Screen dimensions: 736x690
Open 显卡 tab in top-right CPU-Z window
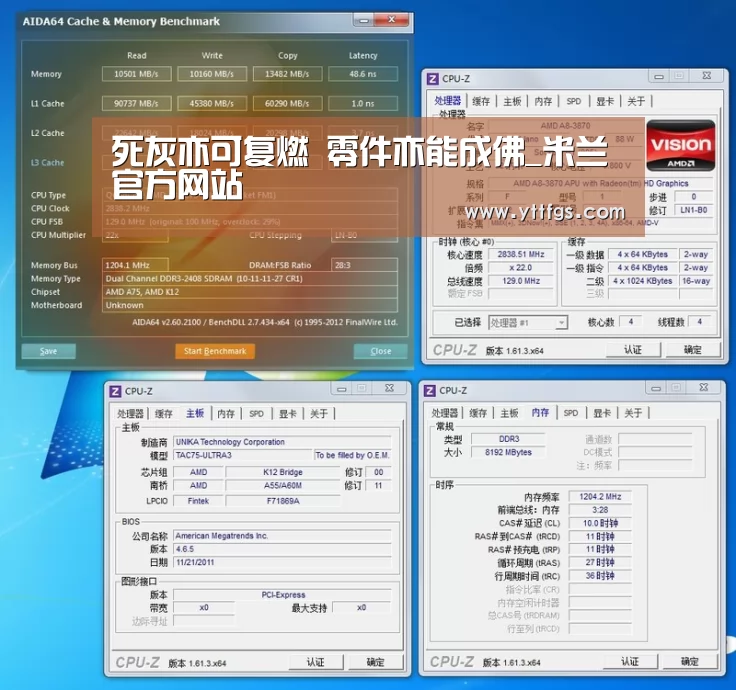(x=605, y=101)
